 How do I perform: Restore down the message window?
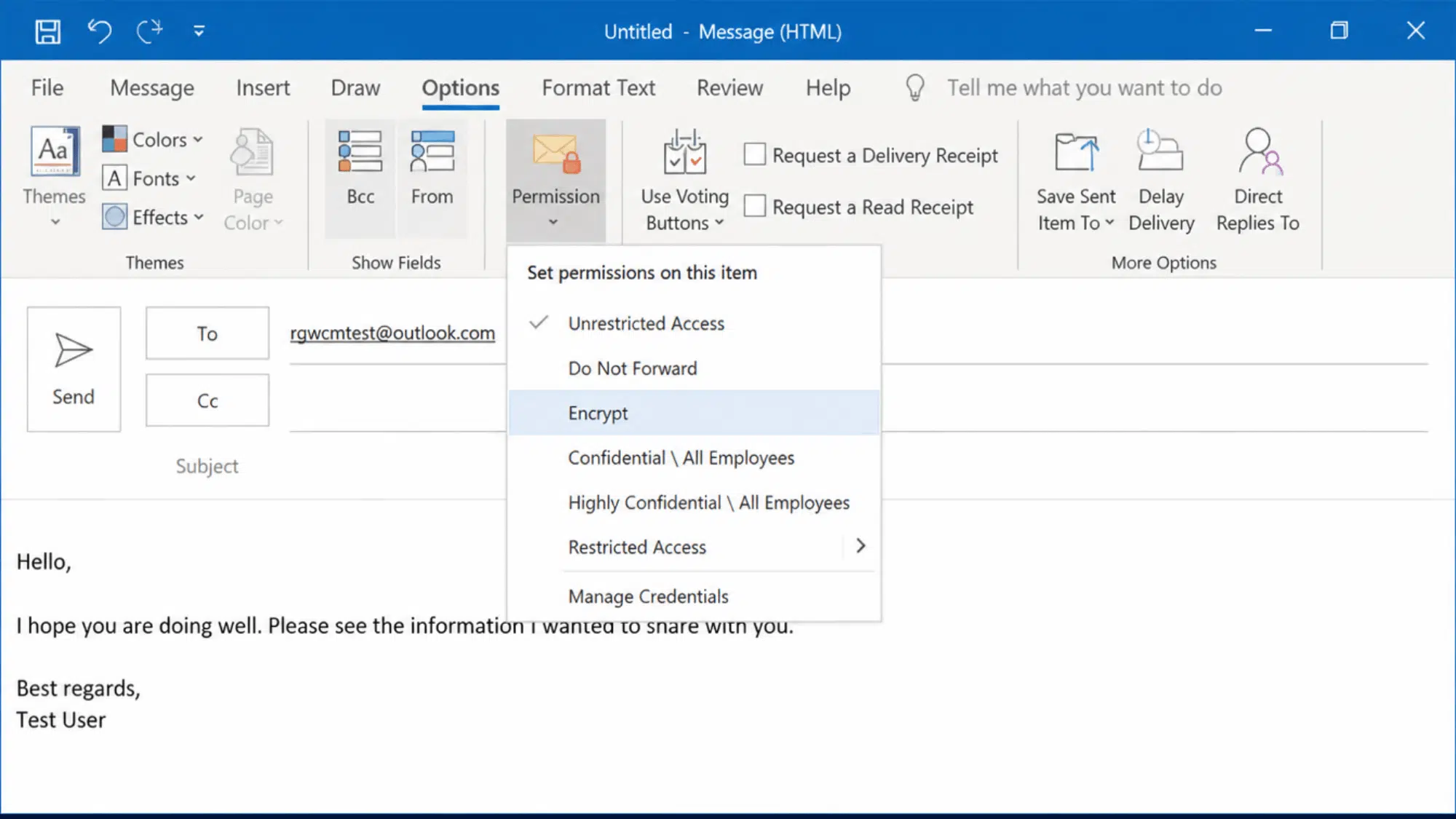click(1339, 31)
